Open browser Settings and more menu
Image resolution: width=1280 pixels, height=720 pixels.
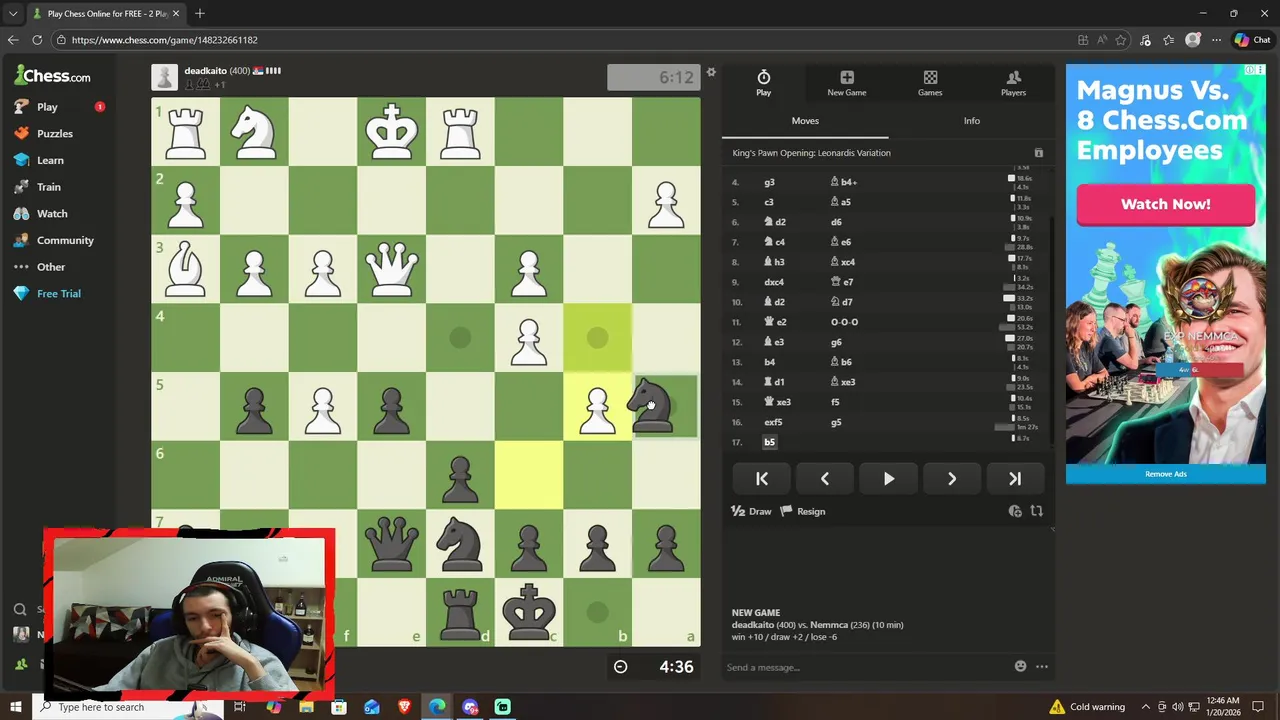(1216, 40)
